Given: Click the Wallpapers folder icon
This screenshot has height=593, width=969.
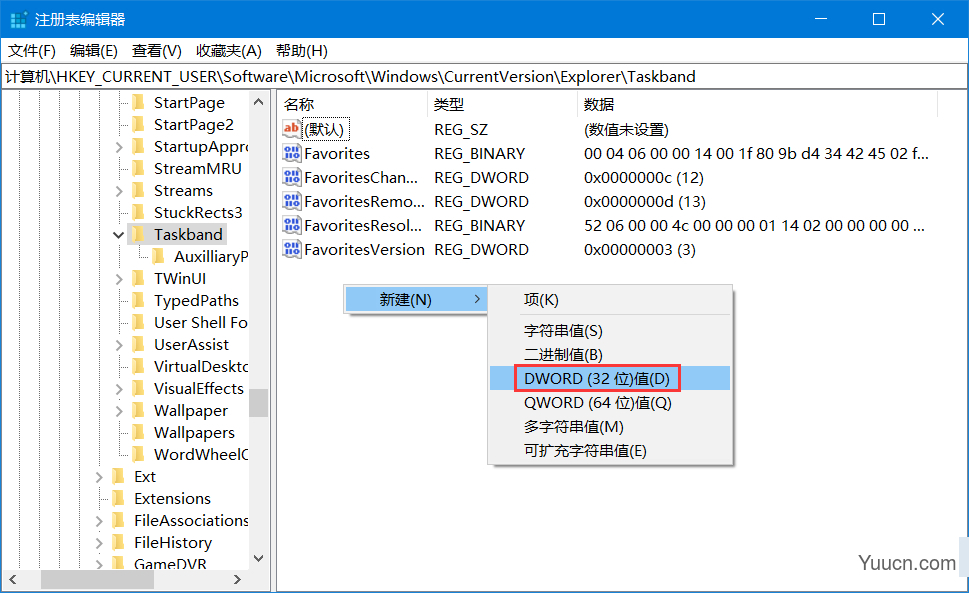Looking at the screenshot, I should (138, 432).
